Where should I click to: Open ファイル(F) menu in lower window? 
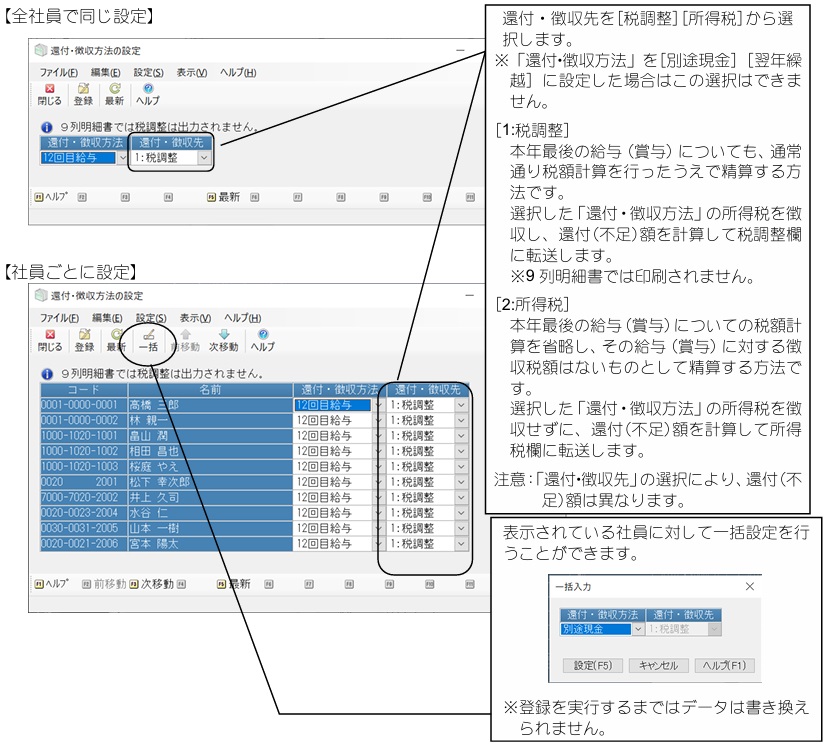point(59,318)
